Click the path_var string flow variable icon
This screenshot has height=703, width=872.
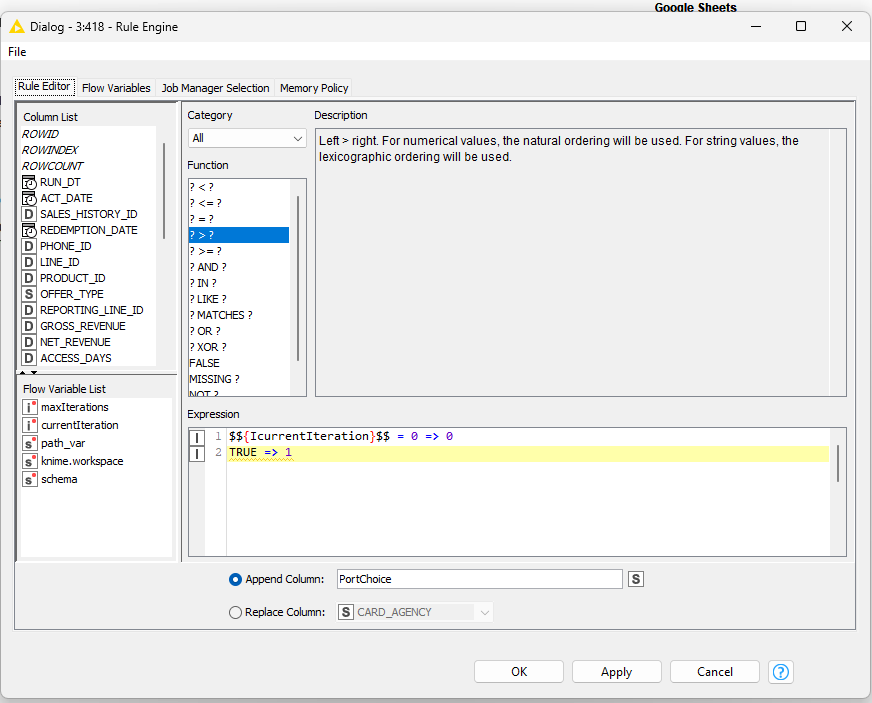30,444
